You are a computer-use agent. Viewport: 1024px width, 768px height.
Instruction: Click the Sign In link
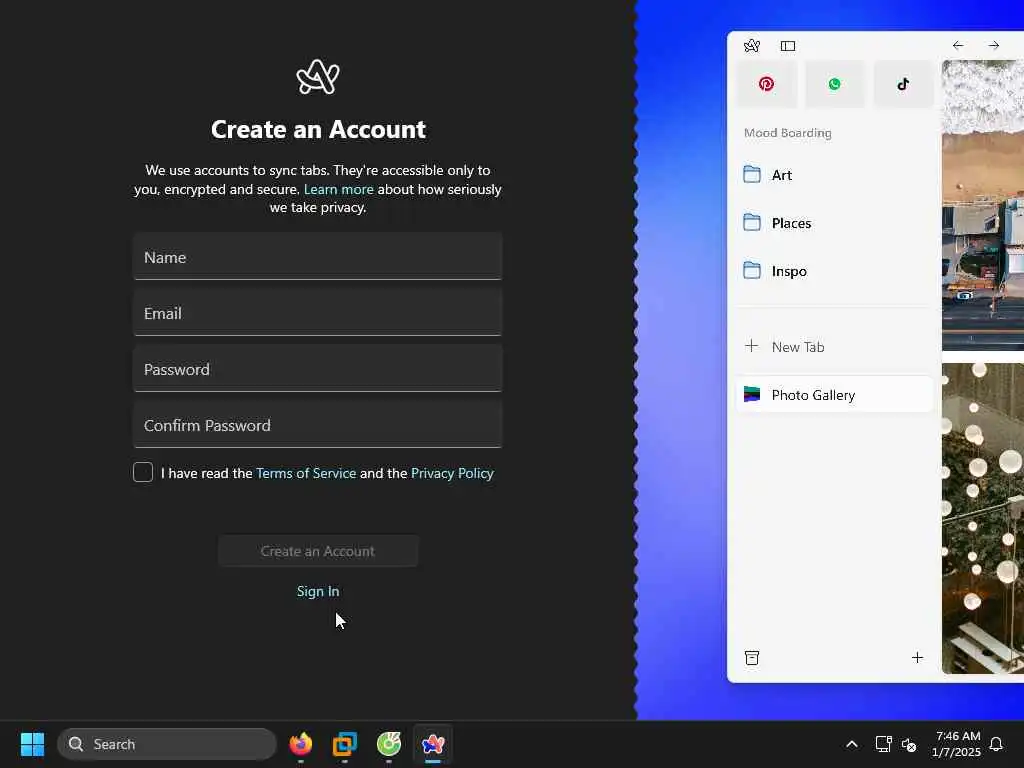tap(318, 591)
